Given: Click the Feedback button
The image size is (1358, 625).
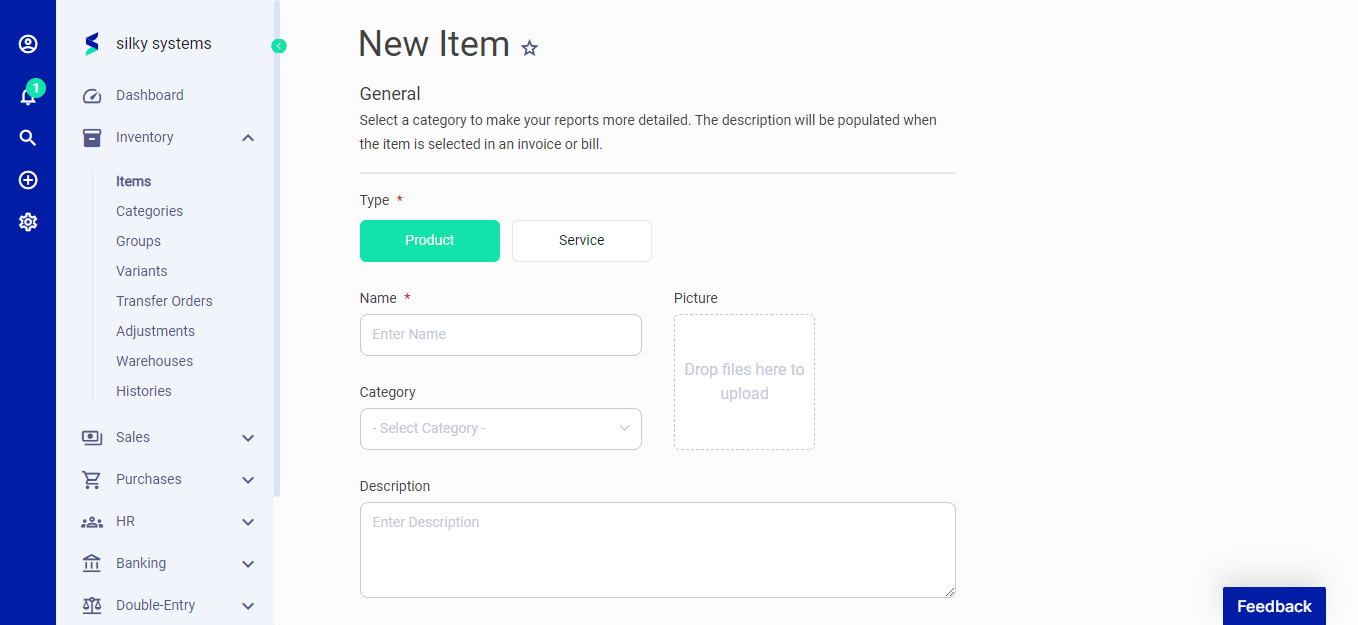Looking at the screenshot, I should [1274, 606].
